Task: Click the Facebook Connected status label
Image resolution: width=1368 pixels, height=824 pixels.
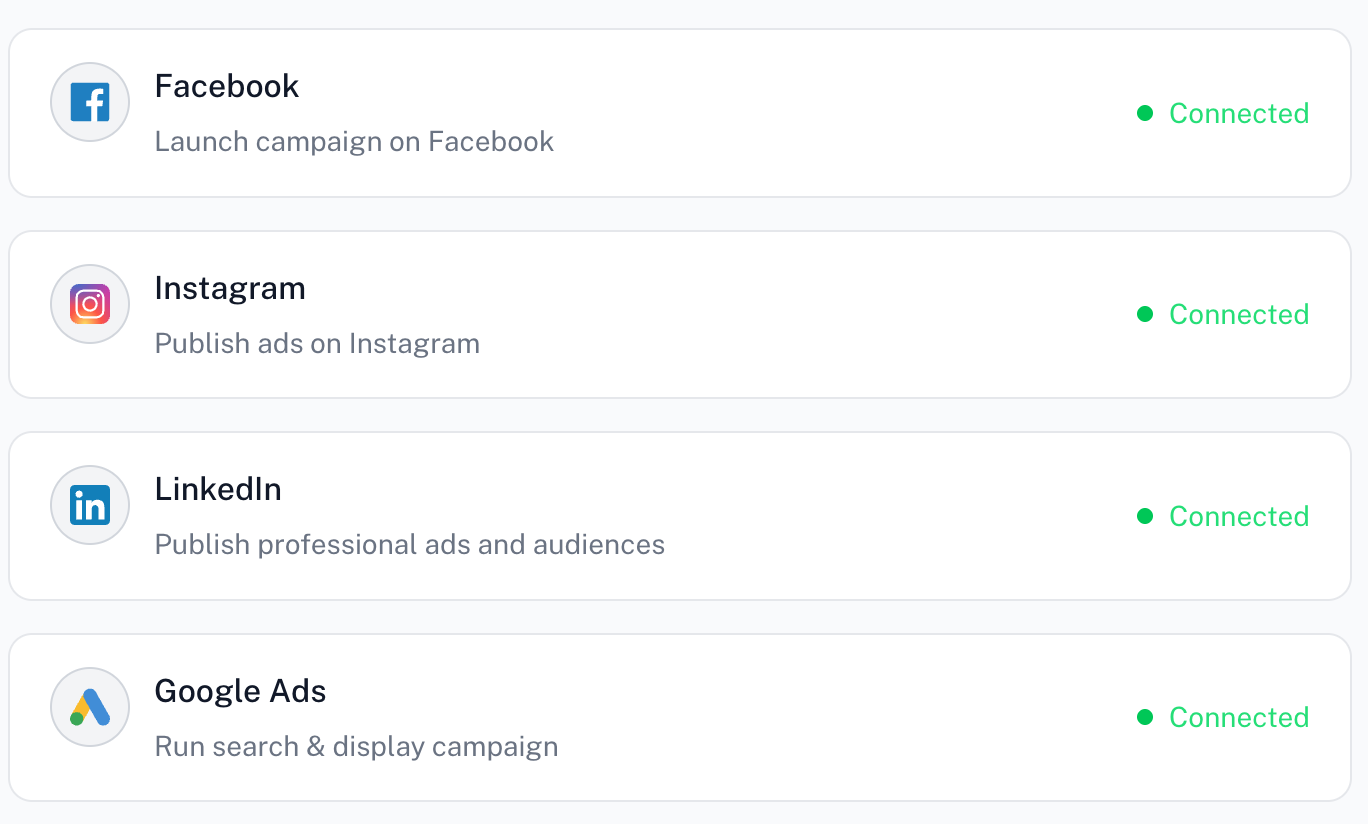Action: pyautogui.click(x=1239, y=114)
